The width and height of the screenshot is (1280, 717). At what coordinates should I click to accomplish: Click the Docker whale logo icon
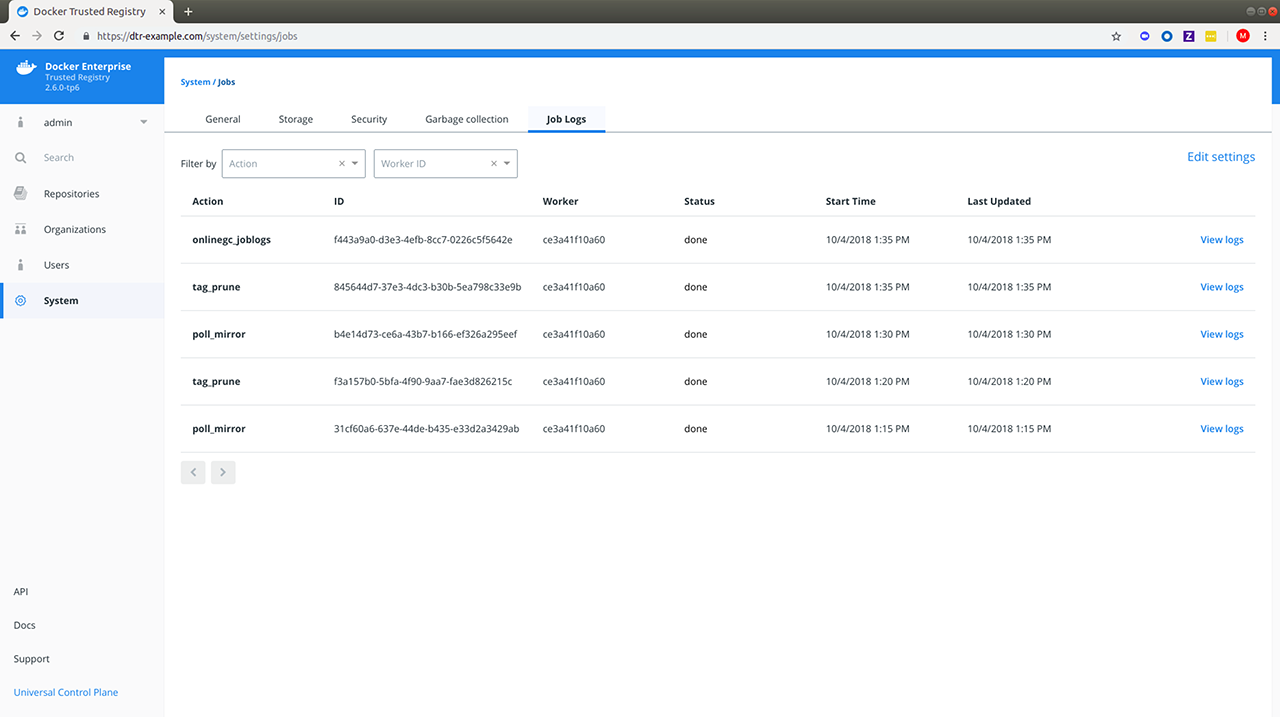26,69
